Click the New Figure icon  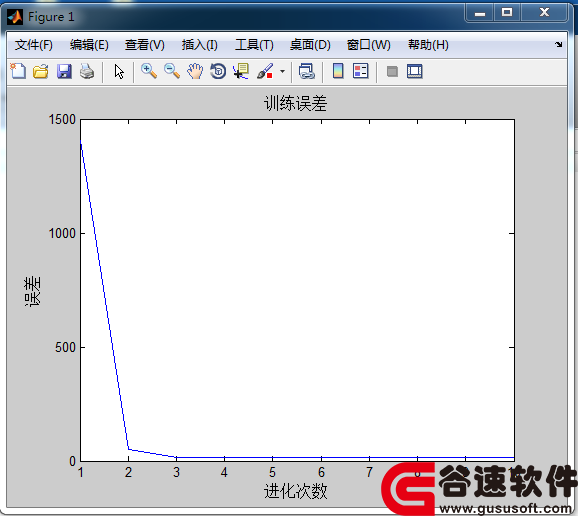[18, 71]
